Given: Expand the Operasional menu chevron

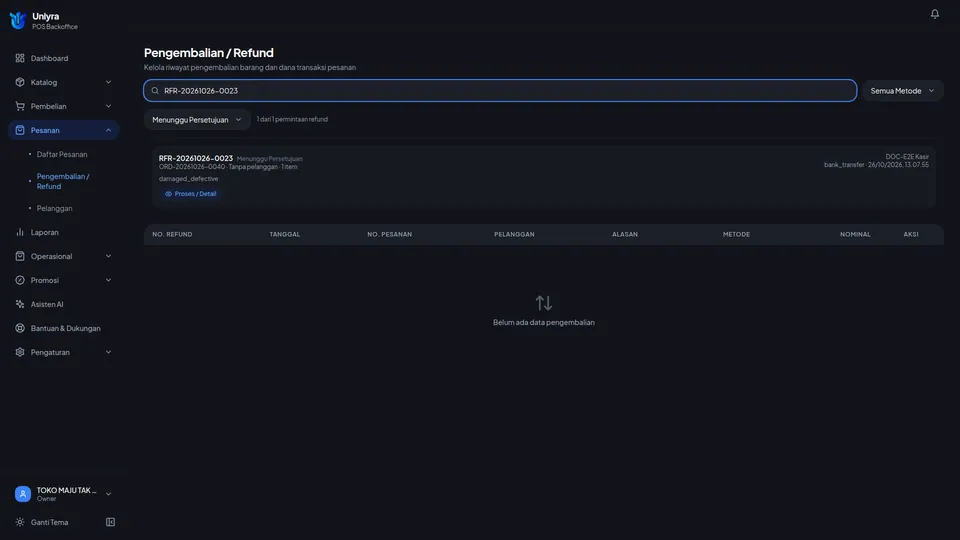Looking at the screenshot, I should click(x=108, y=256).
